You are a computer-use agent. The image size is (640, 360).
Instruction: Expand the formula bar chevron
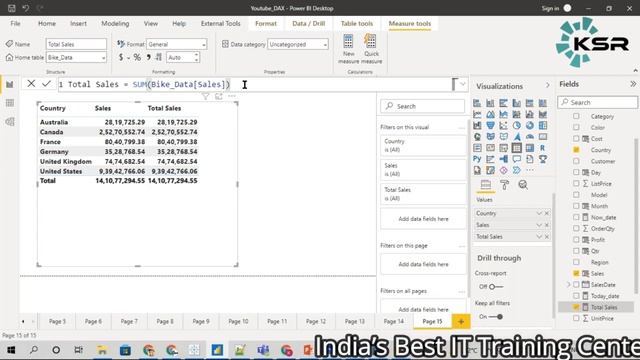(x=462, y=84)
